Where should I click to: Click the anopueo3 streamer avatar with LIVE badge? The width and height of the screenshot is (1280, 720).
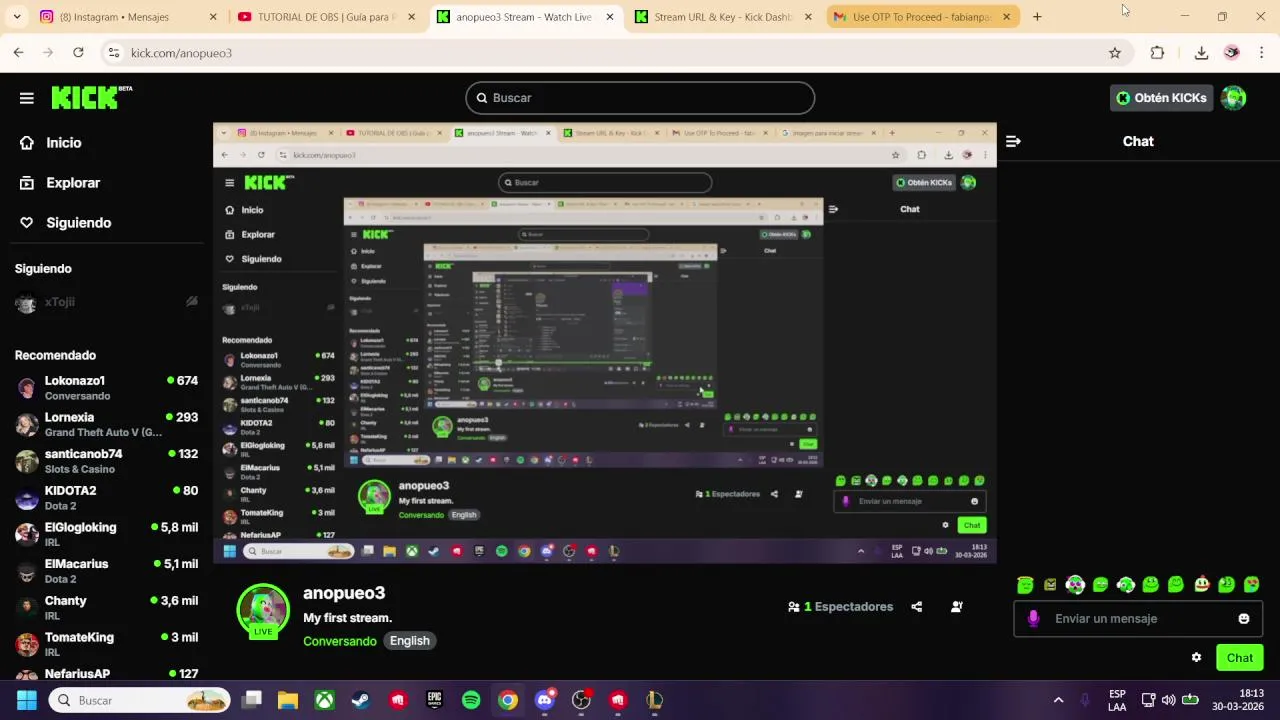(263, 610)
